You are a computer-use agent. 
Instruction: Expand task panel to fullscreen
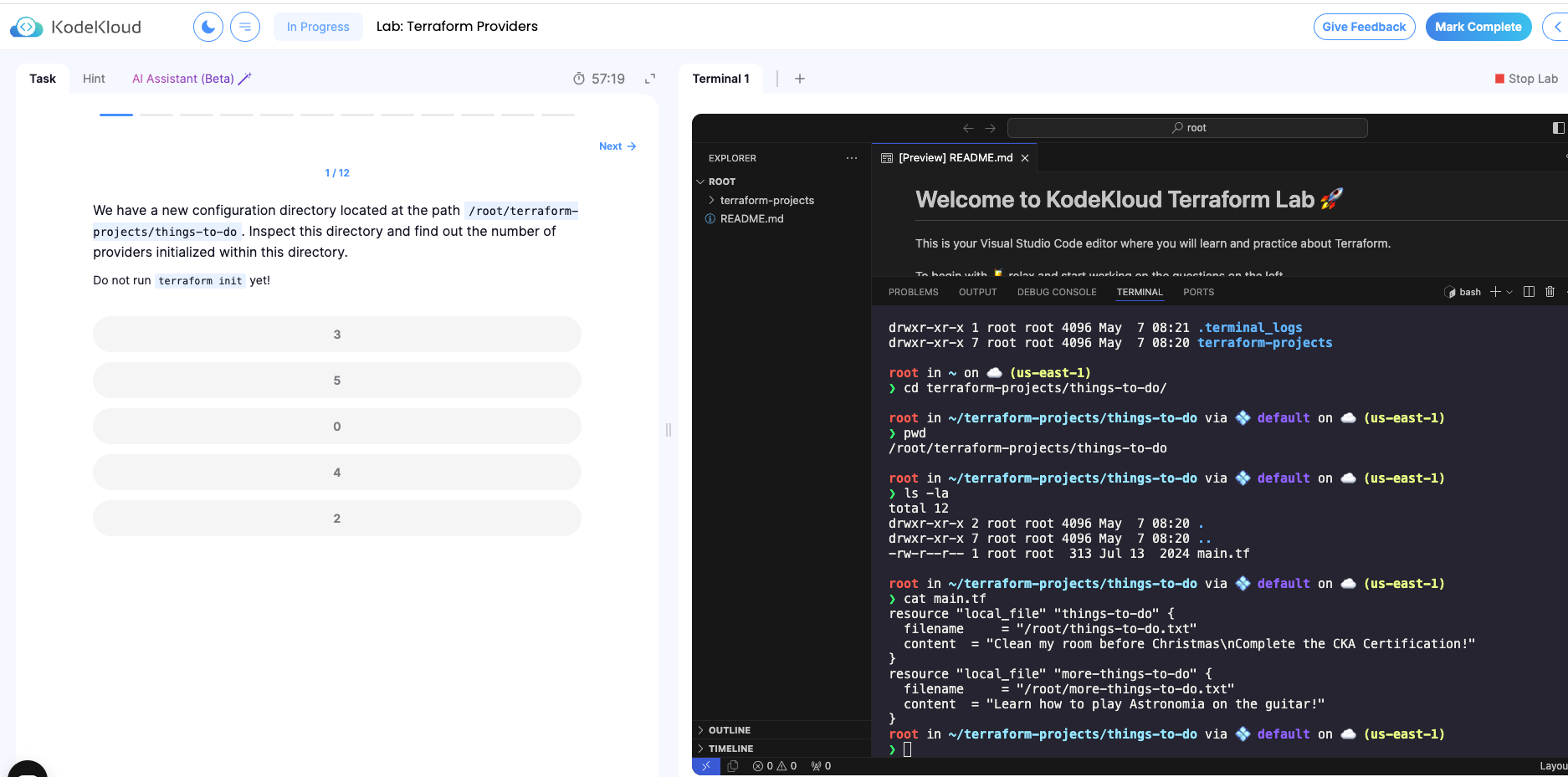coord(649,79)
